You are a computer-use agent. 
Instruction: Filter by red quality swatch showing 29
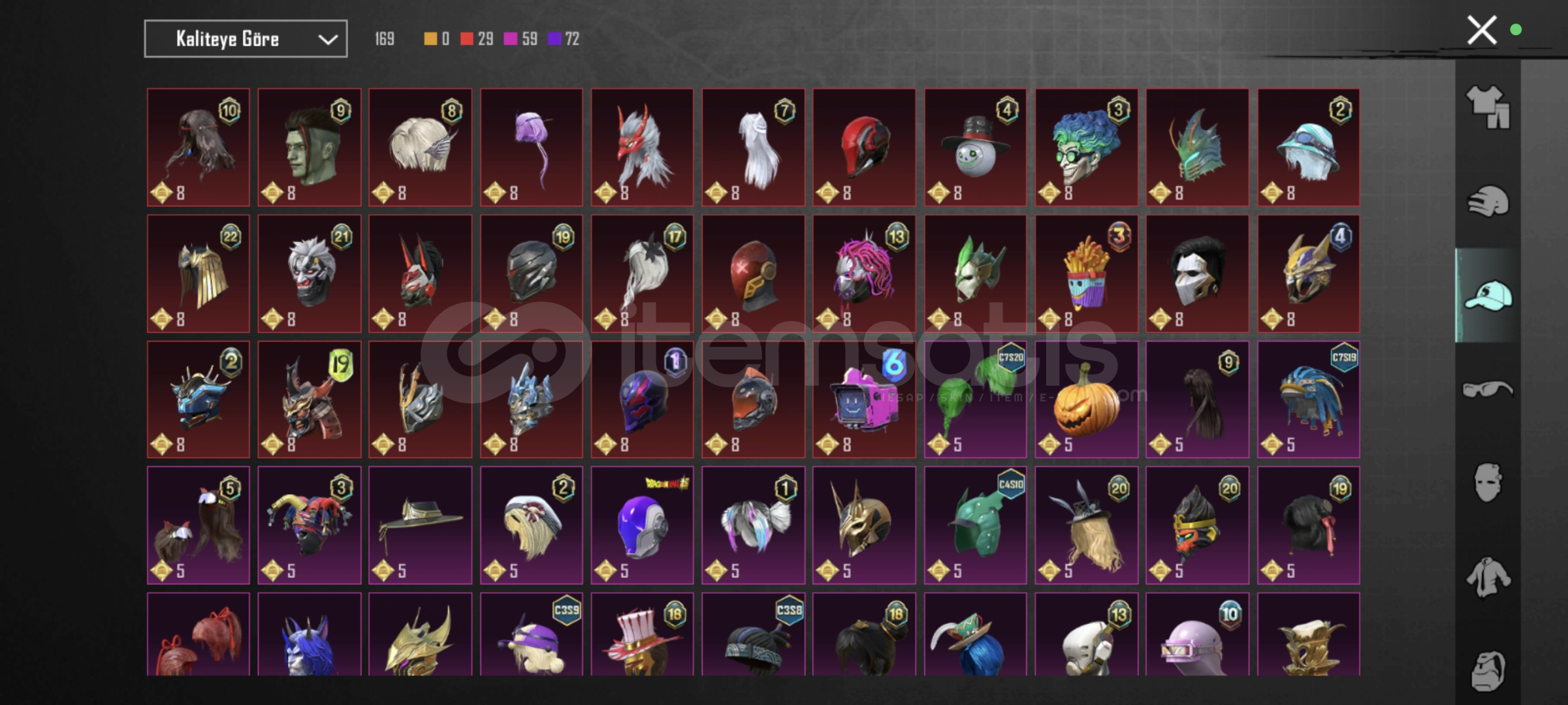(x=477, y=39)
